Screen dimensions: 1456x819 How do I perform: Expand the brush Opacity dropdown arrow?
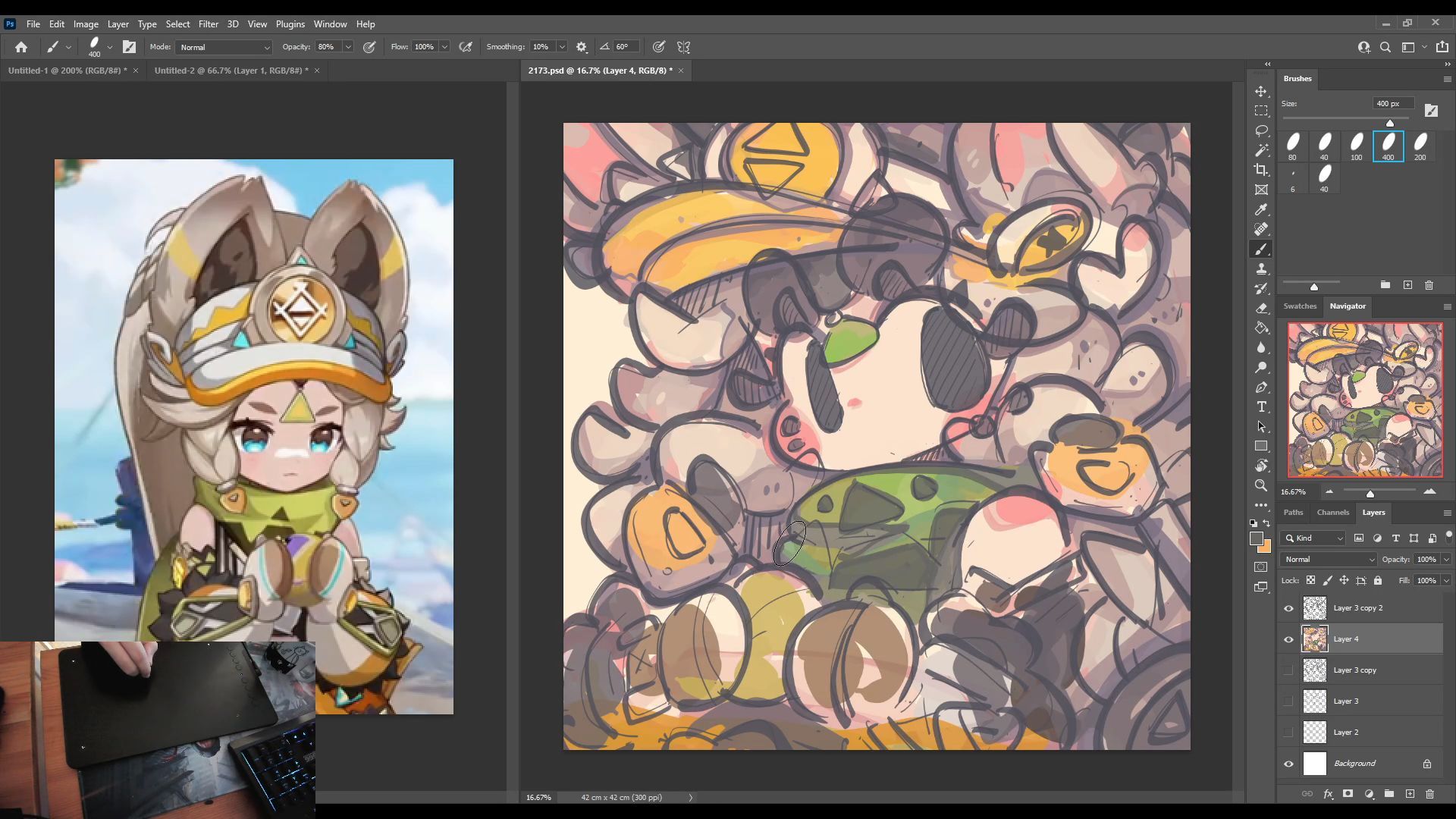348,47
